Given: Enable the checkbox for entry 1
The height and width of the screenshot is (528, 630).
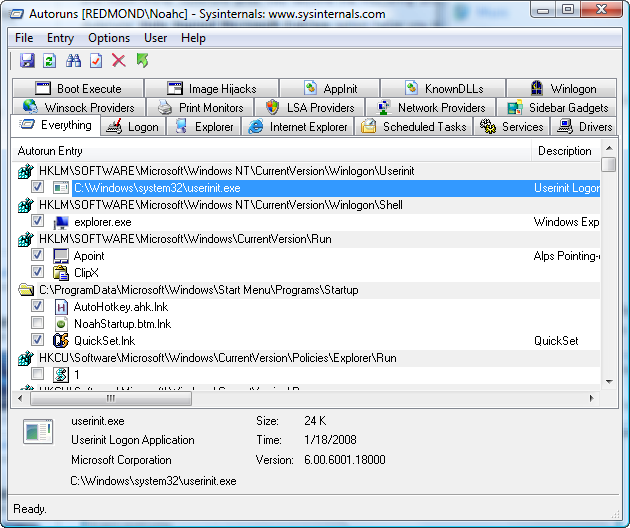Looking at the screenshot, I should [37, 374].
